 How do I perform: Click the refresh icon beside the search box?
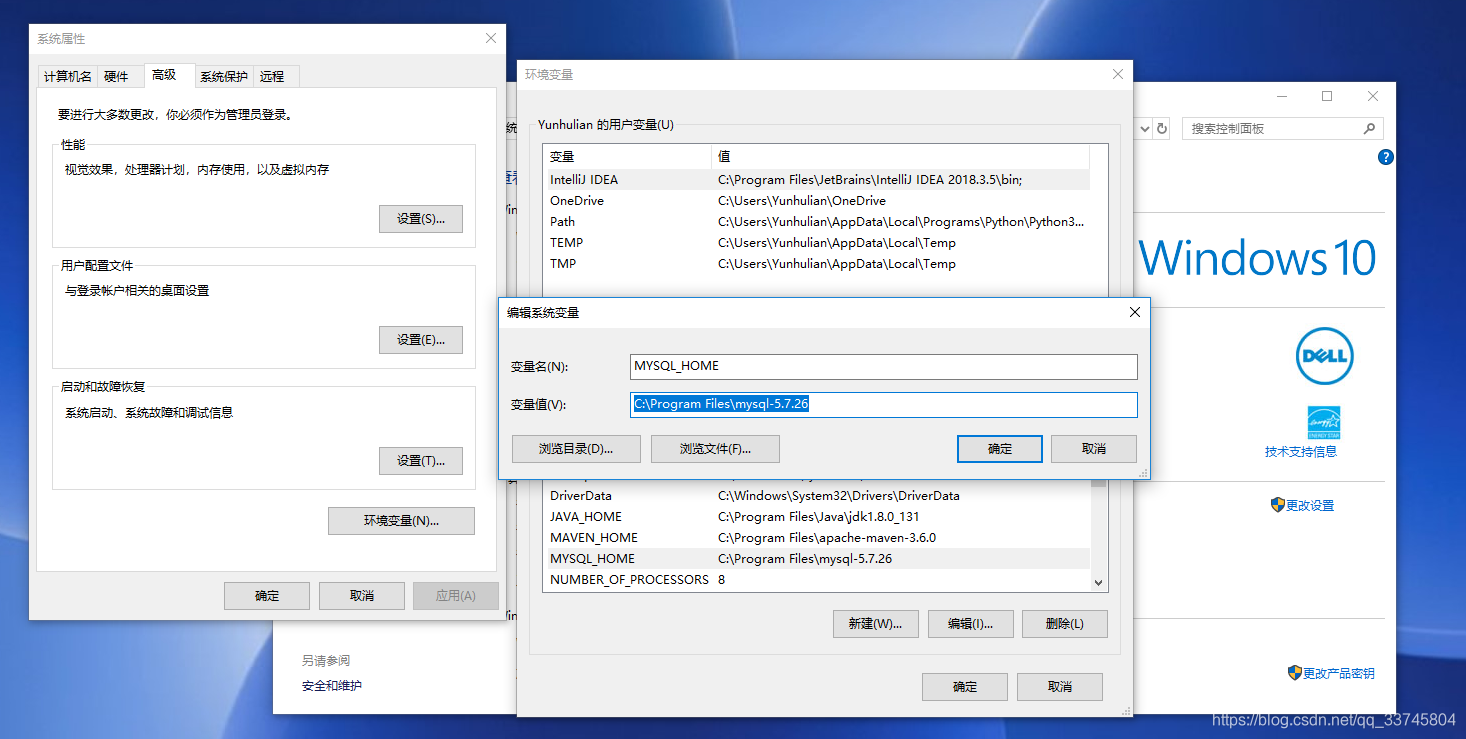(1162, 129)
